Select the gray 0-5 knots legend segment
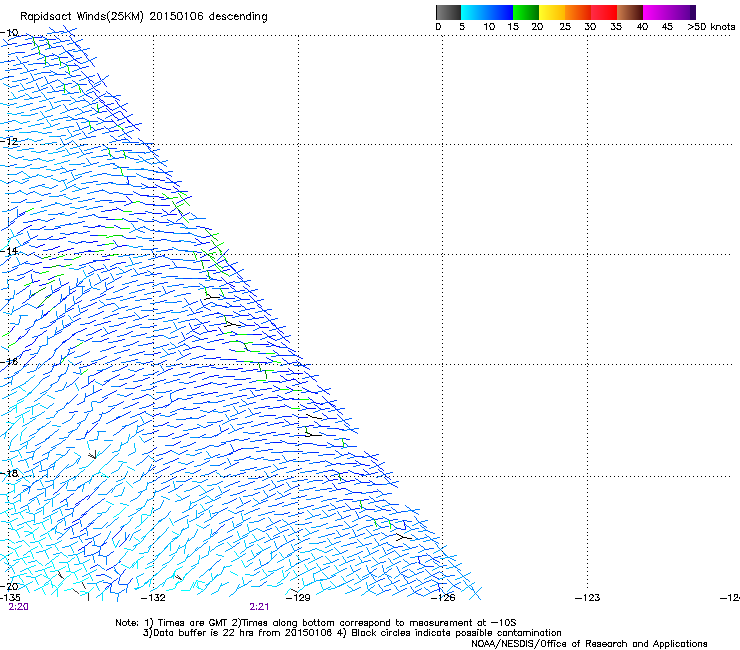This screenshot has height=650, width=740. point(448,12)
